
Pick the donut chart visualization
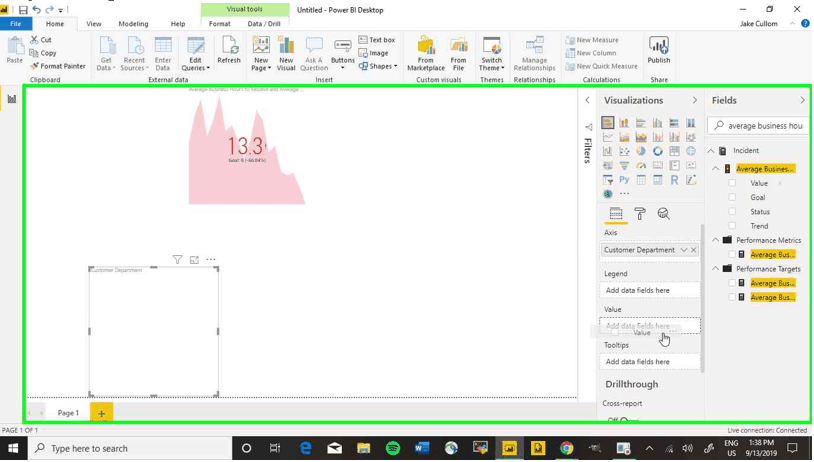click(657, 152)
